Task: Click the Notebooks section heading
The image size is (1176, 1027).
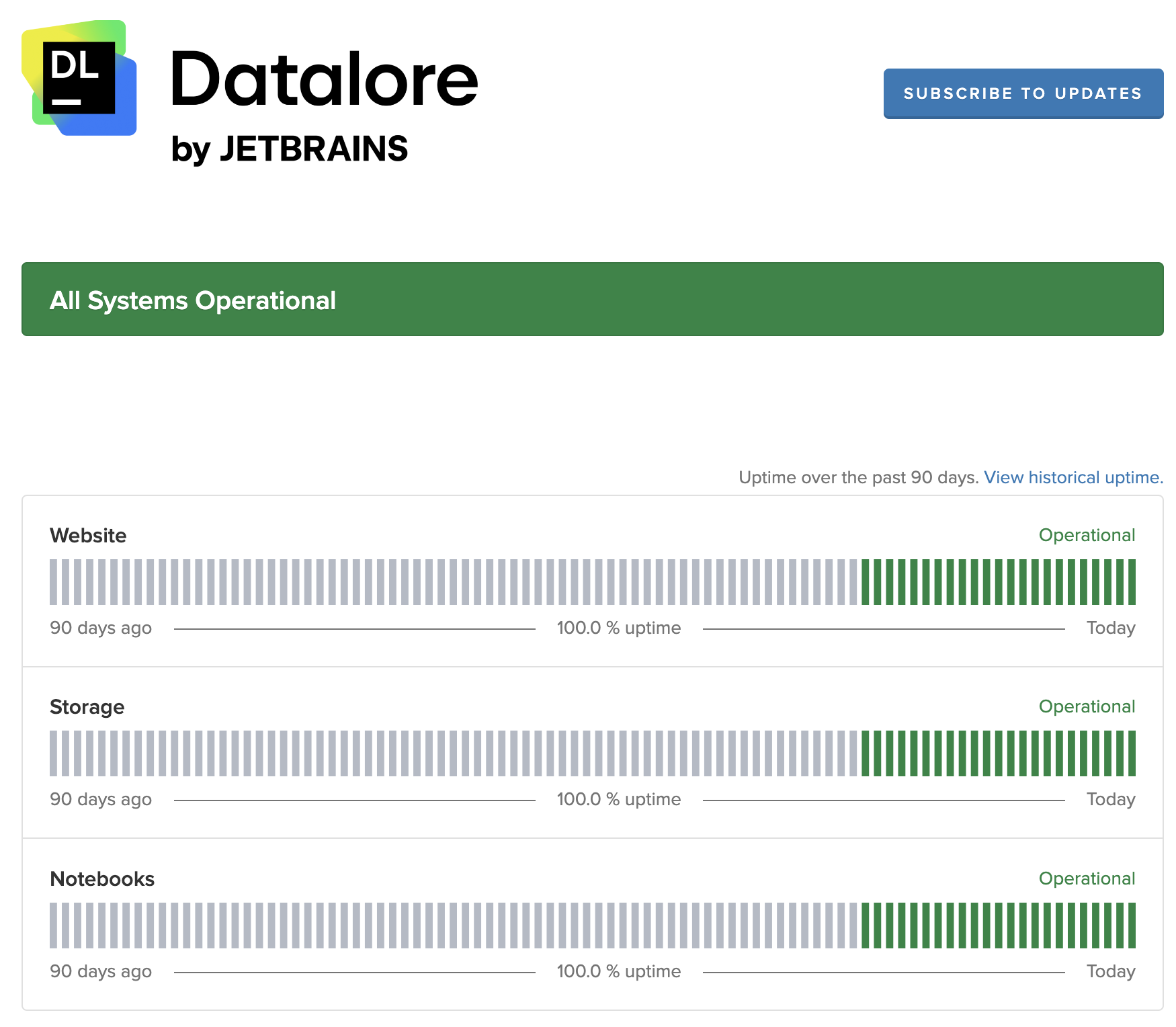Action: tap(101, 878)
